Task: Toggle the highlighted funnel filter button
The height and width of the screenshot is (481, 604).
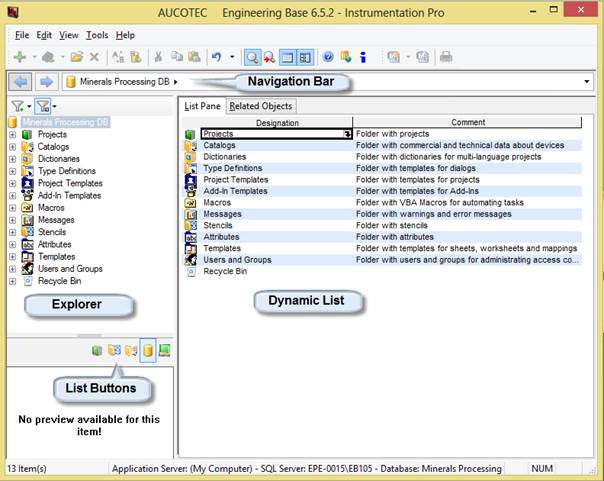Action: [43, 106]
